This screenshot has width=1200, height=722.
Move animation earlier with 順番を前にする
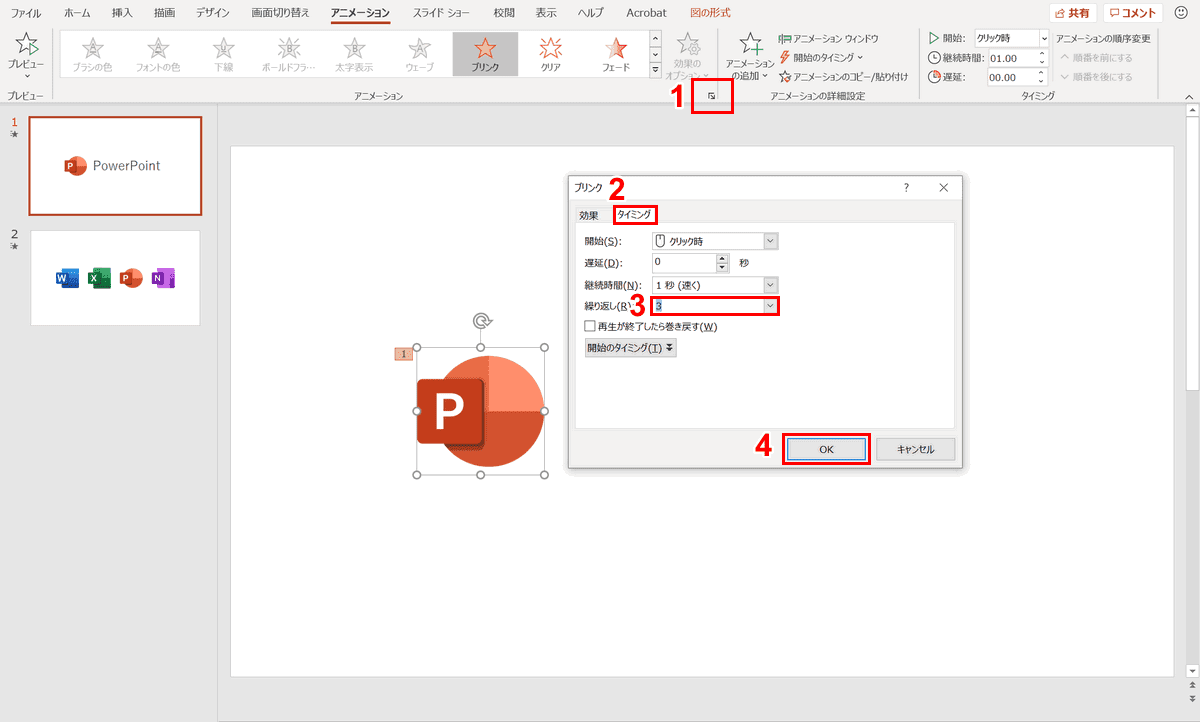(x=1095, y=57)
